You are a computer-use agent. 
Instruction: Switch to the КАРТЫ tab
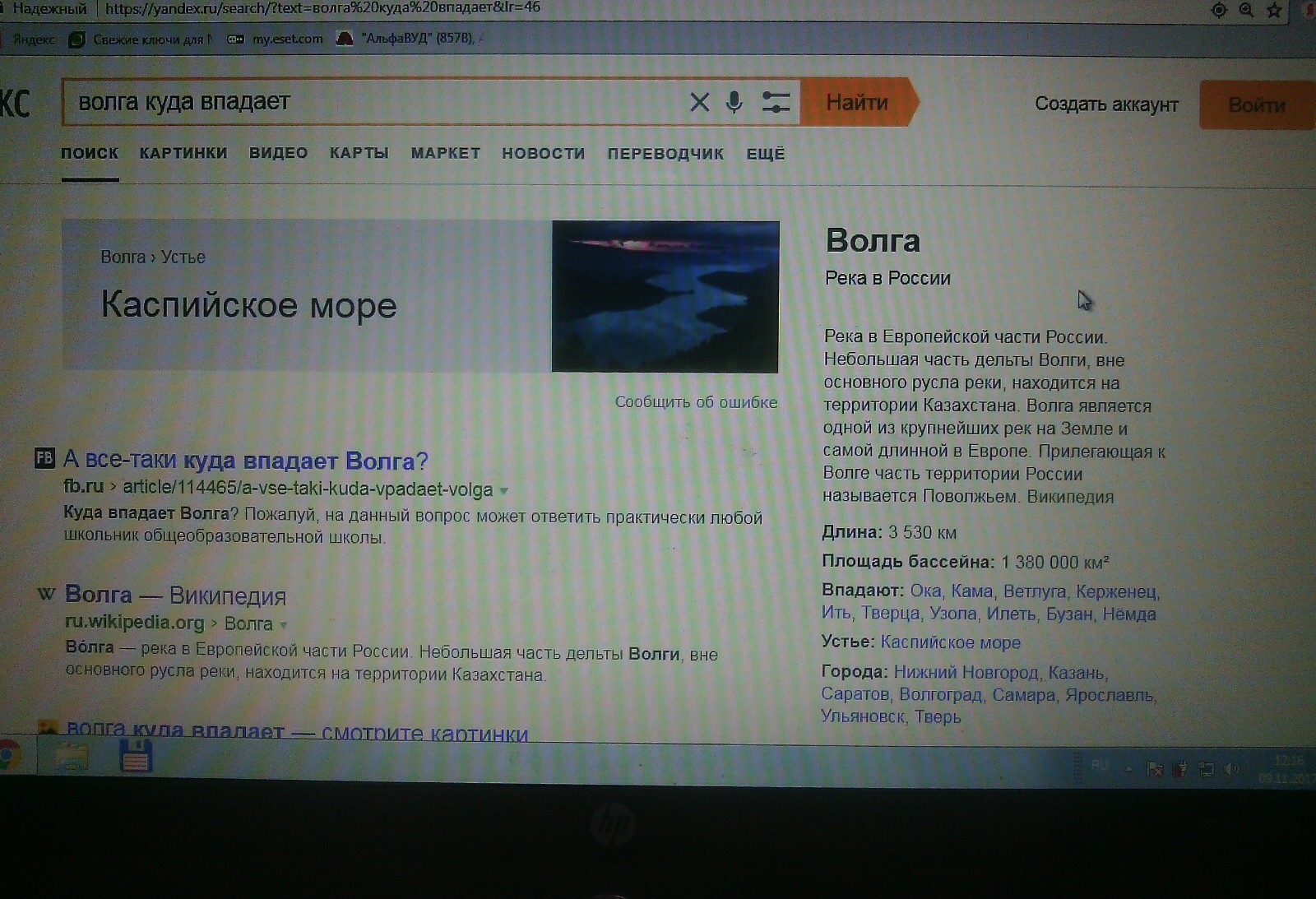359,153
